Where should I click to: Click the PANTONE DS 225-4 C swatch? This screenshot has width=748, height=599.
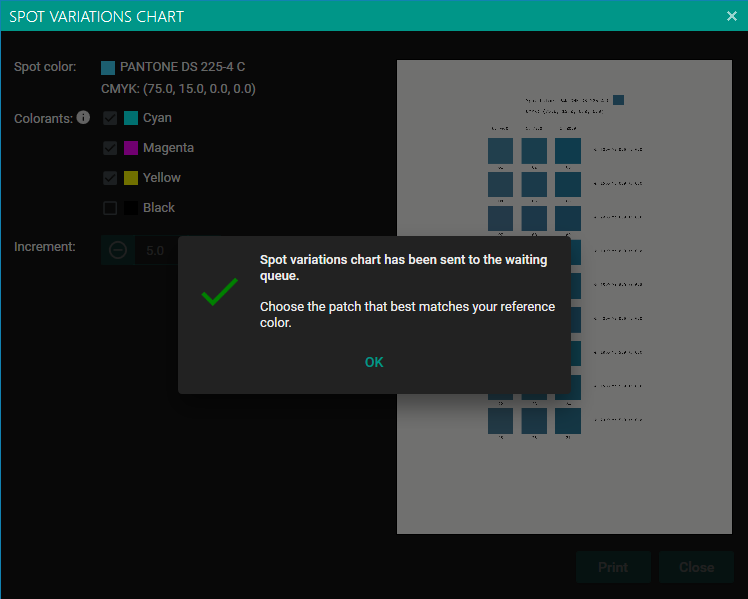(x=108, y=68)
